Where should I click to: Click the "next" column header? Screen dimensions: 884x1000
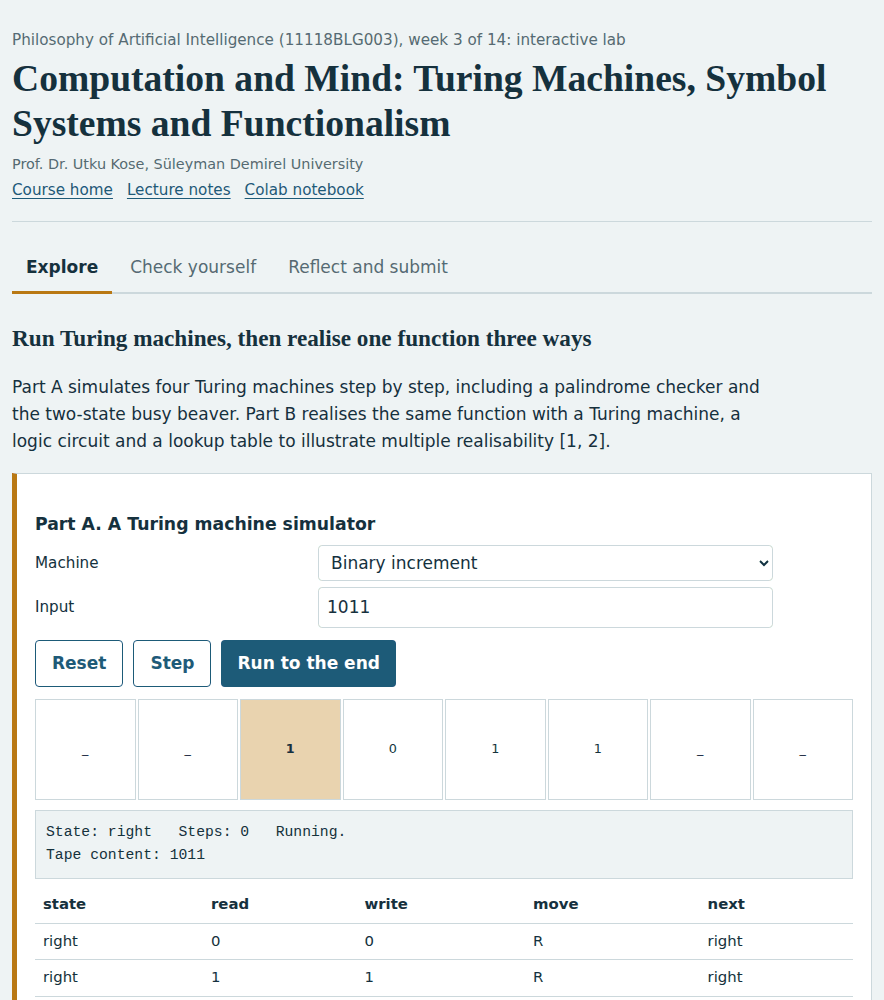pyautogui.click(x=726, y=904)
